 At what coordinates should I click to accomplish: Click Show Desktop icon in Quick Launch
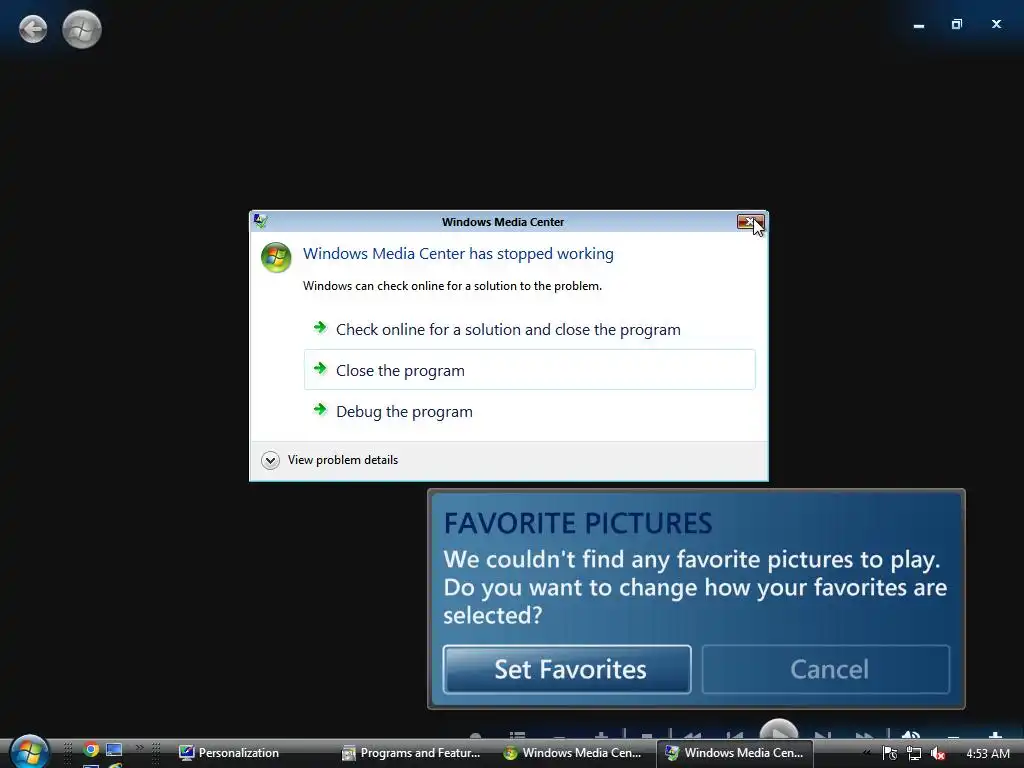pyautogui.click(x=114, y=750)
